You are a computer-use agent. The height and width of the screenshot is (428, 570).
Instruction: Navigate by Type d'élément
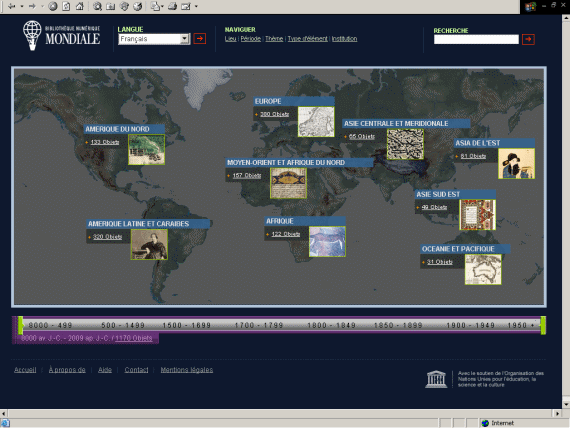[308, 39]
